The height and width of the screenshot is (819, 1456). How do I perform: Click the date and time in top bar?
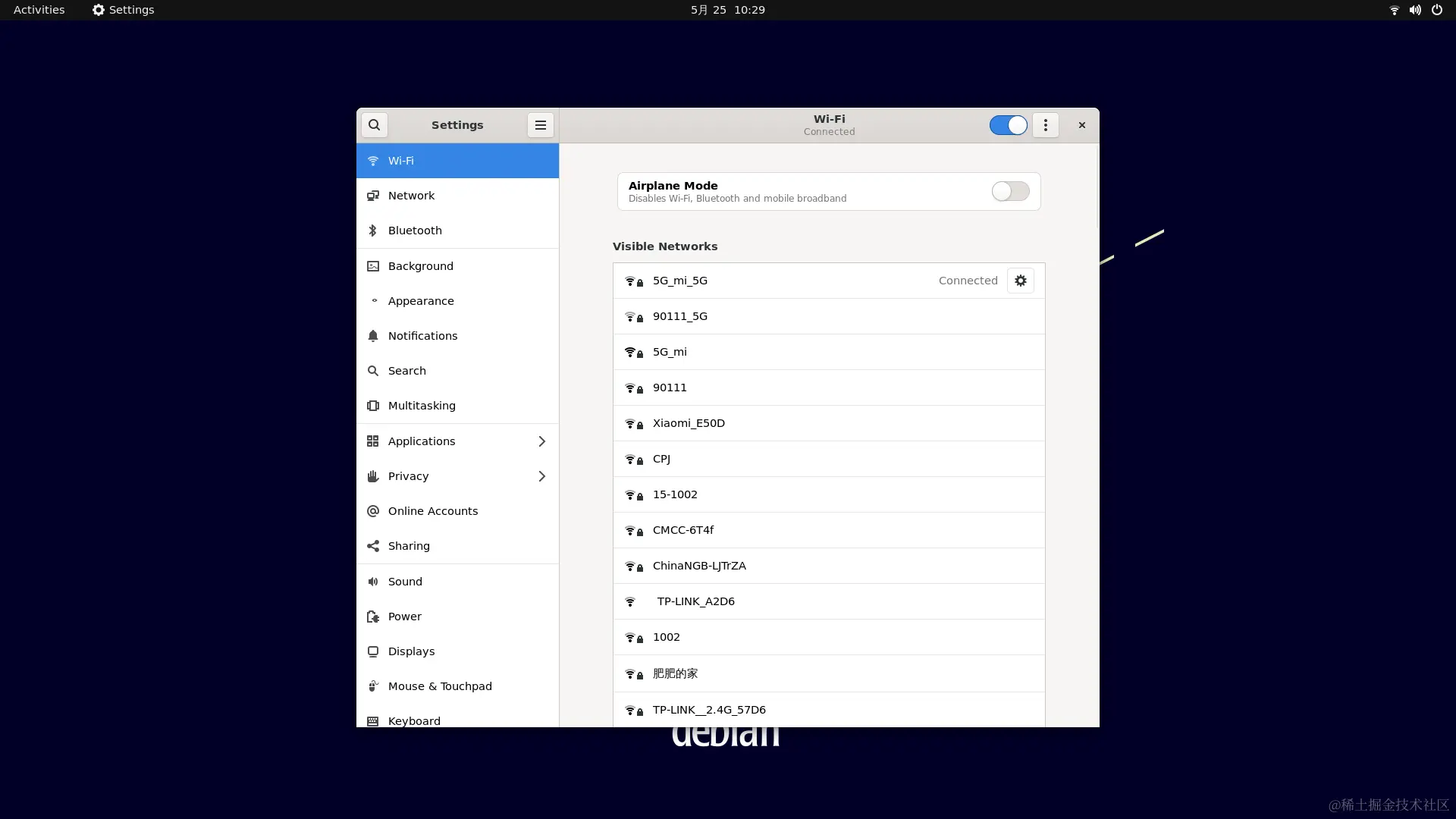pyautogui.click(x=727, y=10)
